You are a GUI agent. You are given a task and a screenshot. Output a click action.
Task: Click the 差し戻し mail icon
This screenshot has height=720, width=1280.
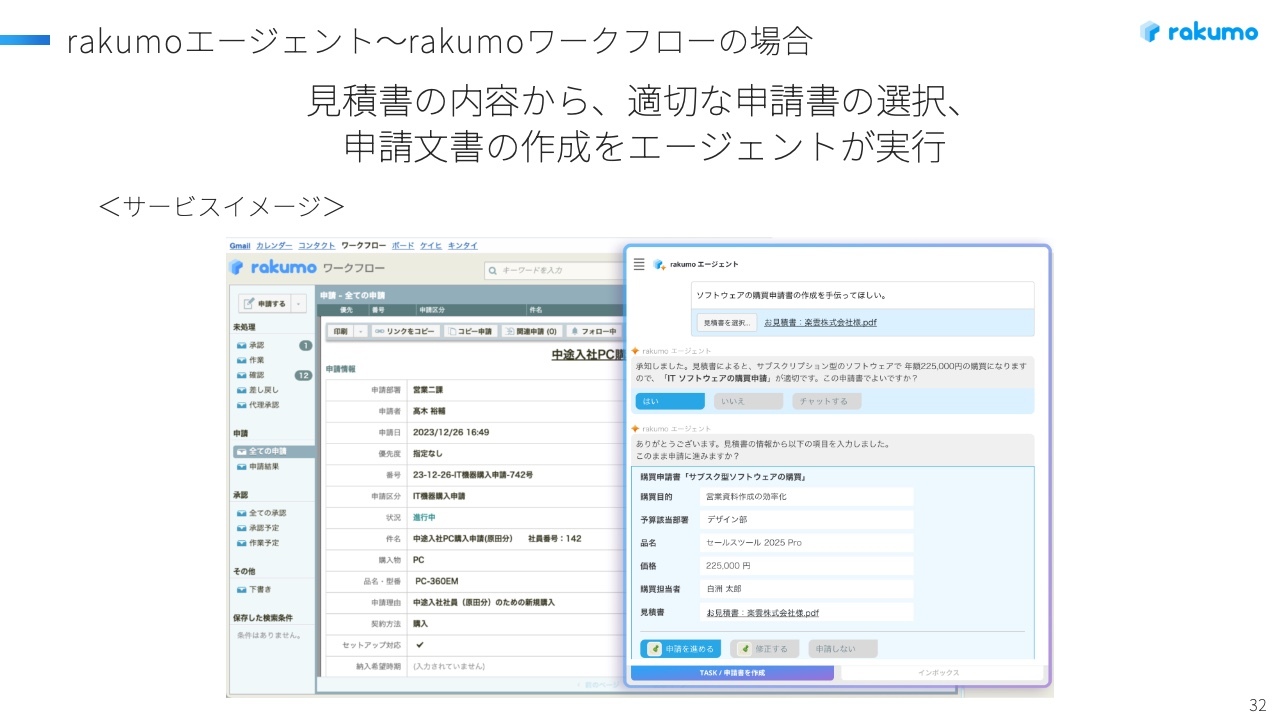point(242,390)
